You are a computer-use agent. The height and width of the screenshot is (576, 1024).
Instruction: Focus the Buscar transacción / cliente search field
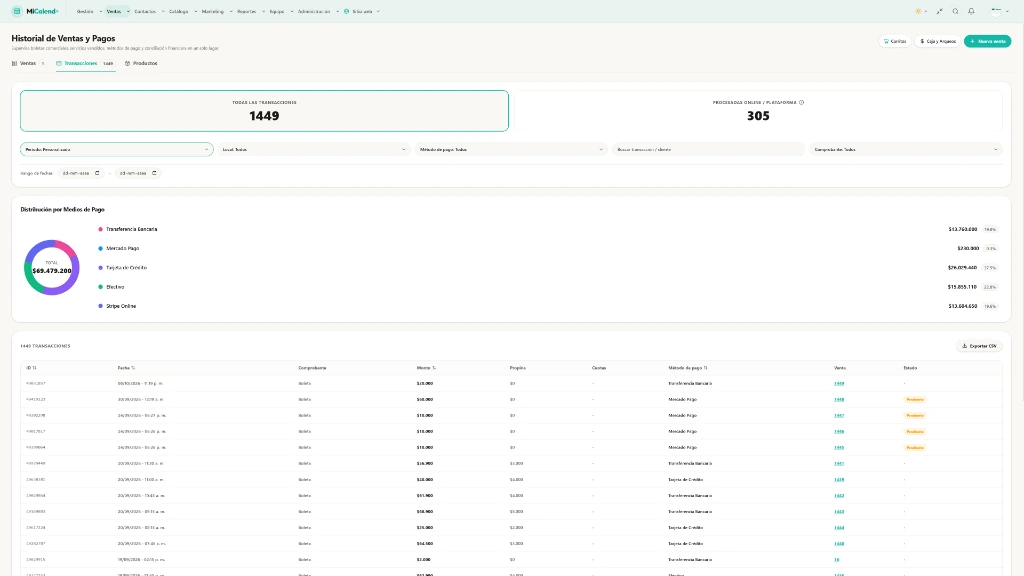pyautogui.click(x=709, y=150)
